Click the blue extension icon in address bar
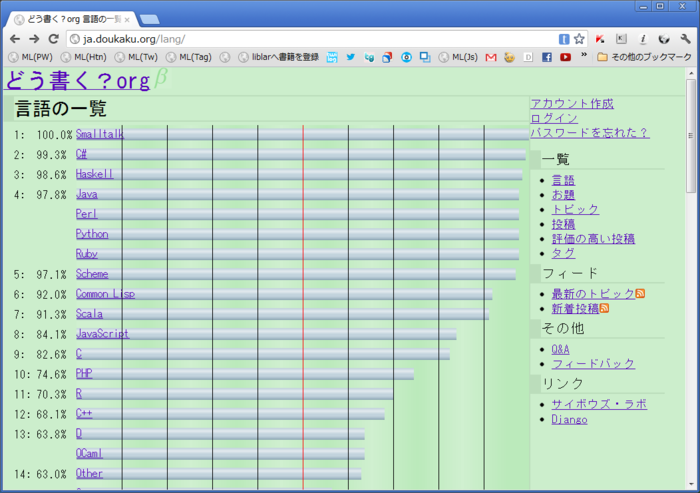 564,39
